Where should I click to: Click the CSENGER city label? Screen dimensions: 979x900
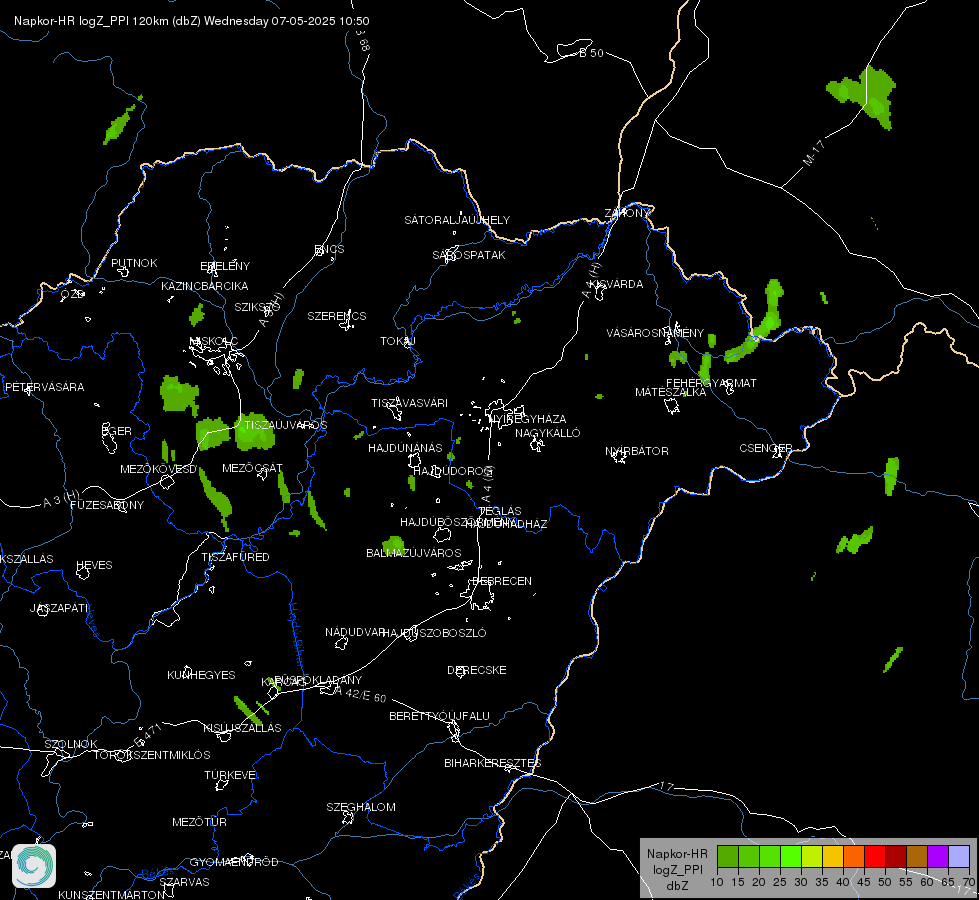tap(765, 448)
